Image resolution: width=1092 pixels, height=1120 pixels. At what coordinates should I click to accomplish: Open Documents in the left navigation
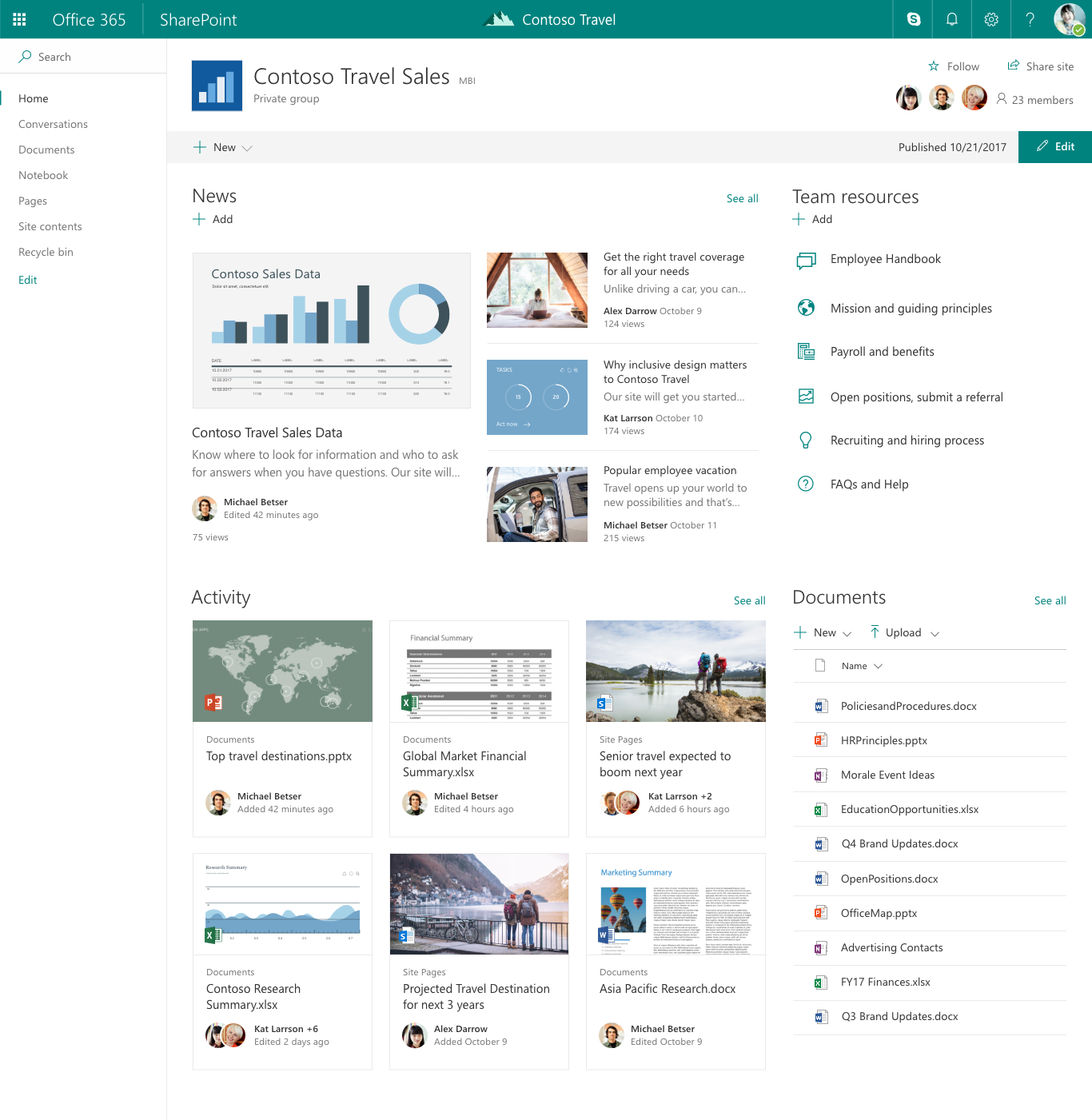point(46,149)
